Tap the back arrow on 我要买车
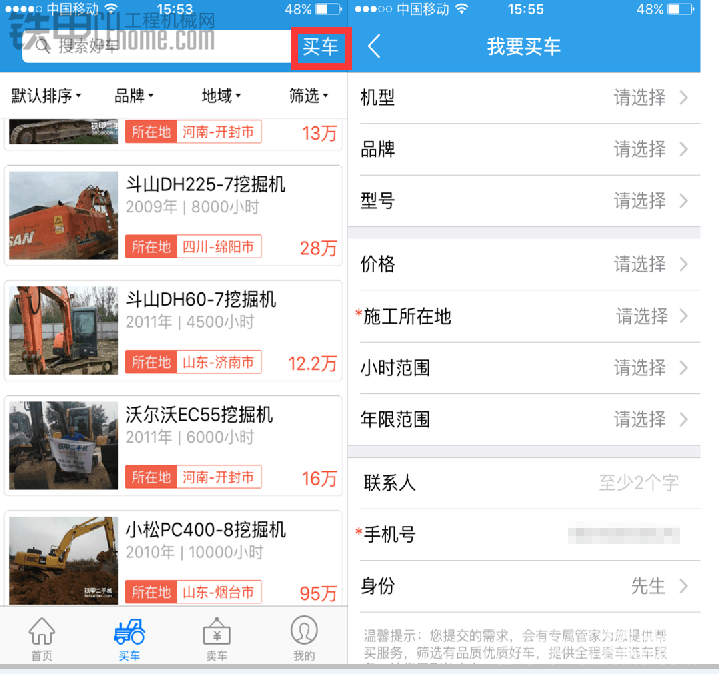 click(374, 46)
